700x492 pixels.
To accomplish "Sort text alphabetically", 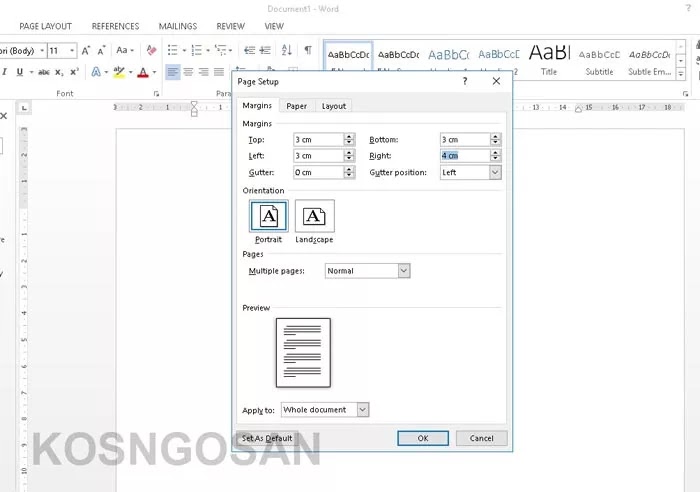I will coord(287,50).
